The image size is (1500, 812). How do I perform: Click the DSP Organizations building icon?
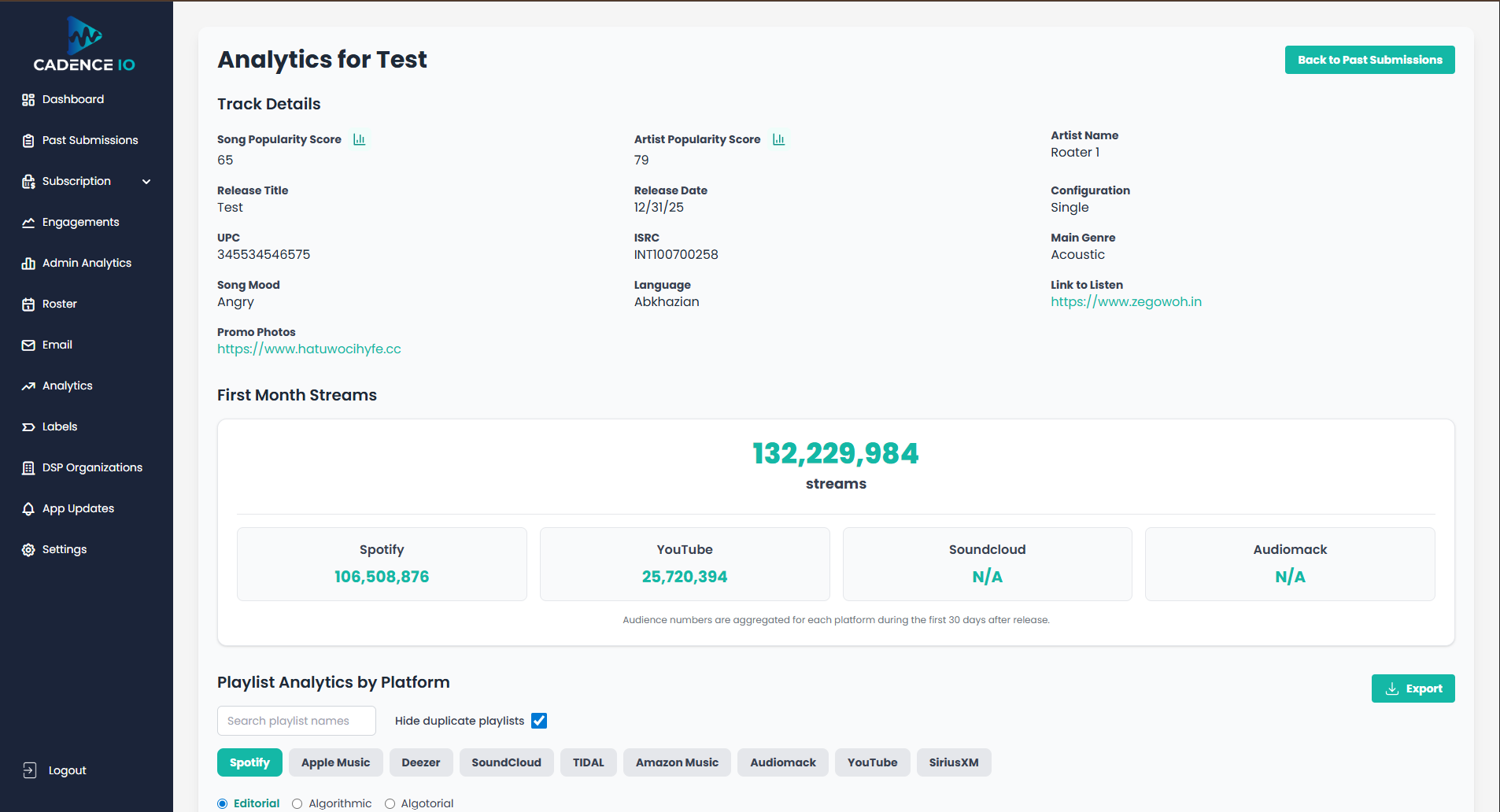pyautogui.click(x=28, y=468)
